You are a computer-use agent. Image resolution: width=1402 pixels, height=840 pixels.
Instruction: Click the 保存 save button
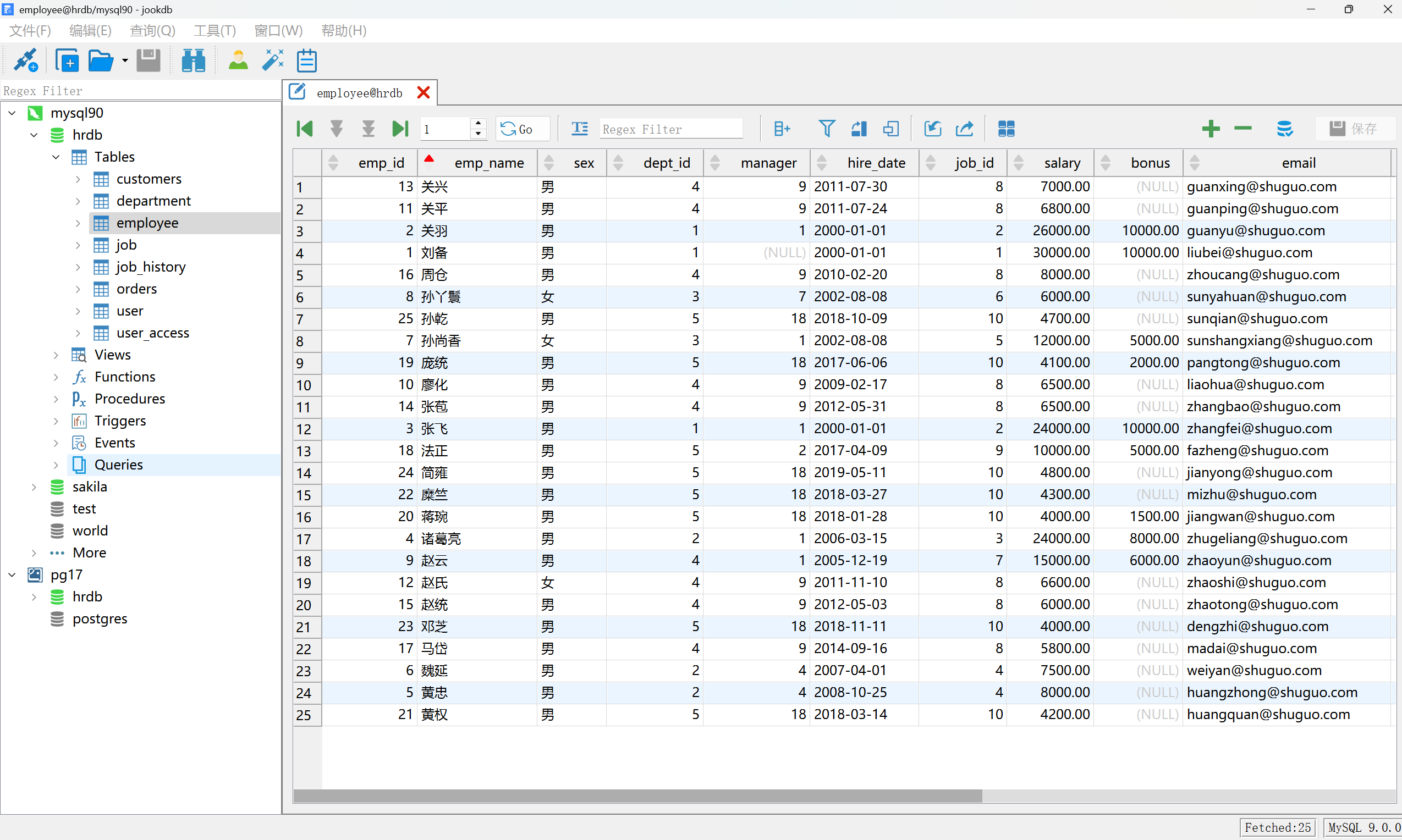pos(1355,129)
